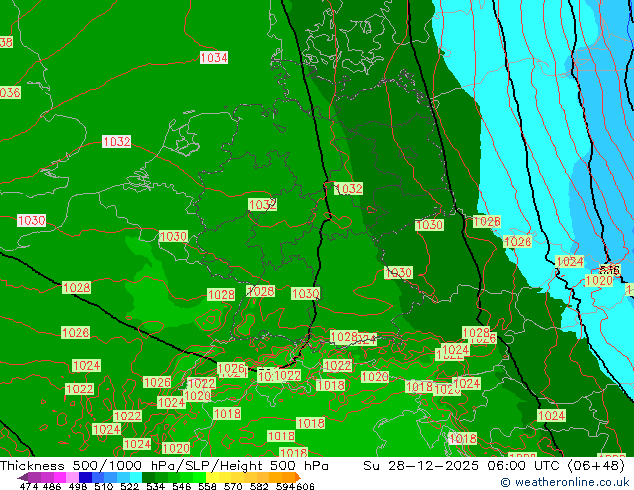Click the '(06+48)' forecast run text
The image size is (634, 490).
coord(596,466)
